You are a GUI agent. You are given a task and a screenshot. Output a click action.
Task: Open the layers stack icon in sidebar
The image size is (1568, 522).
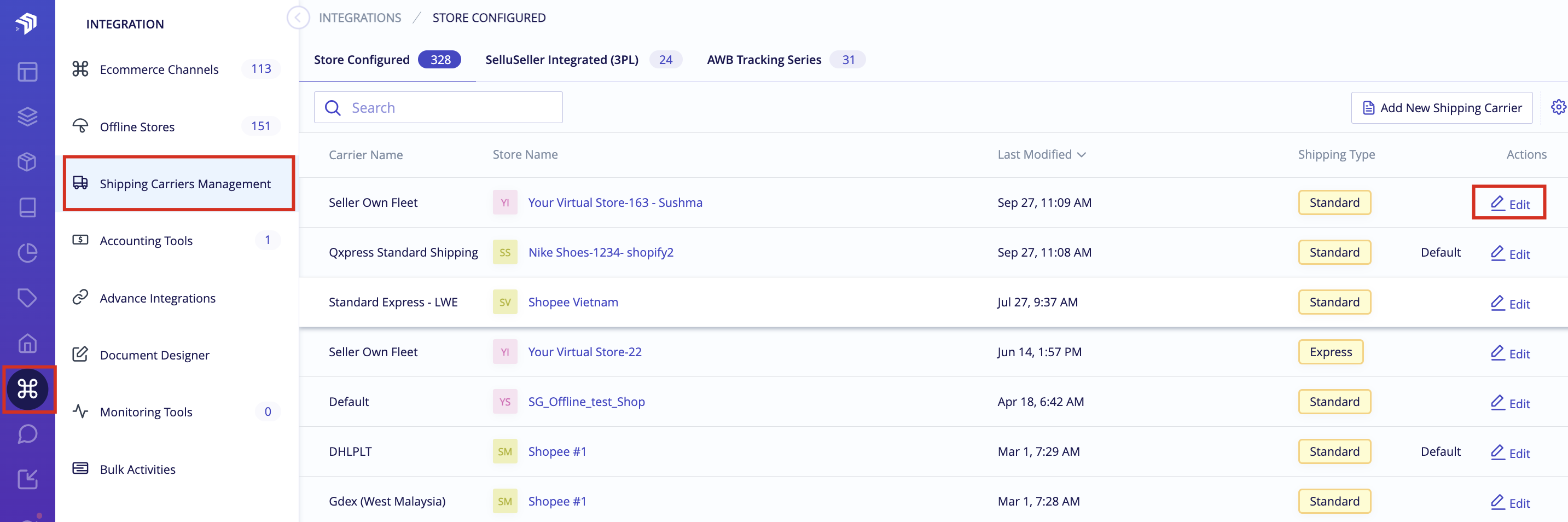(27, 117)
